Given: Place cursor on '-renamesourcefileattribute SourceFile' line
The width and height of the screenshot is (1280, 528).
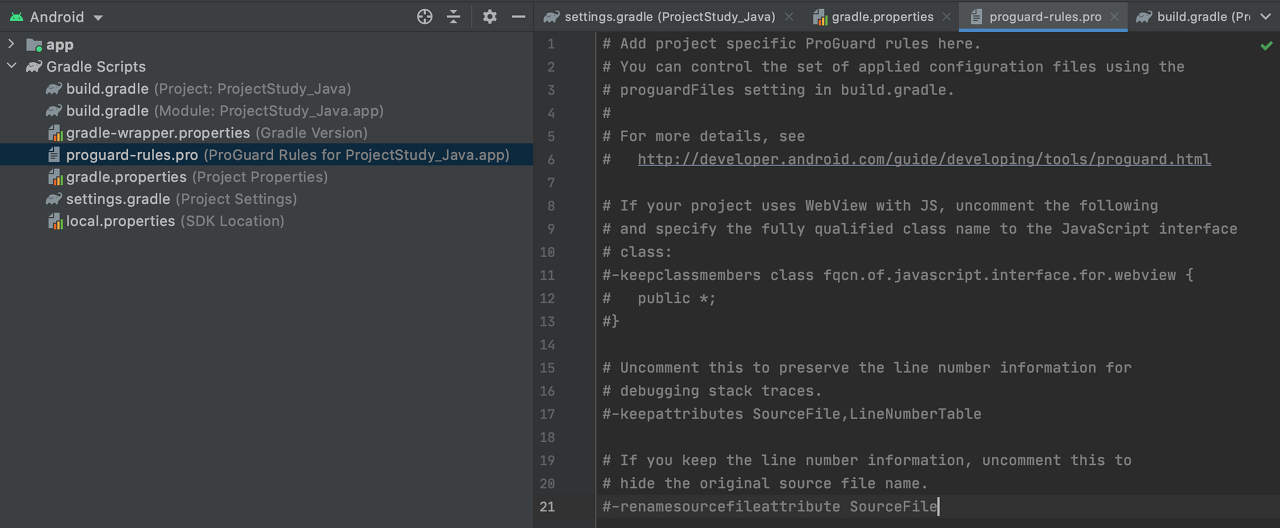Looking at the screenshot, I should click(770, 507).
